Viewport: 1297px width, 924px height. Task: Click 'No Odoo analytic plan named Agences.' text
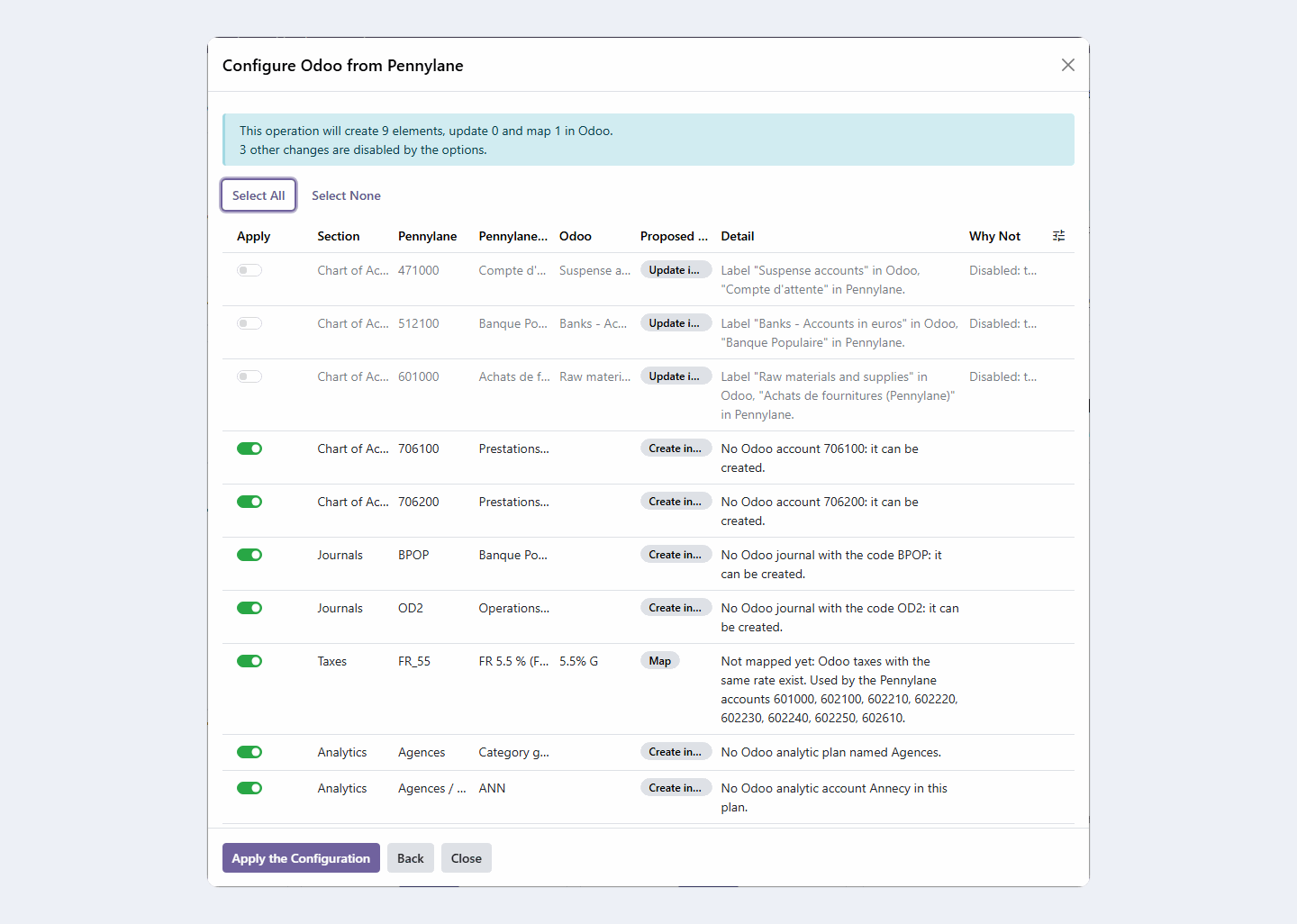[831, 752]
